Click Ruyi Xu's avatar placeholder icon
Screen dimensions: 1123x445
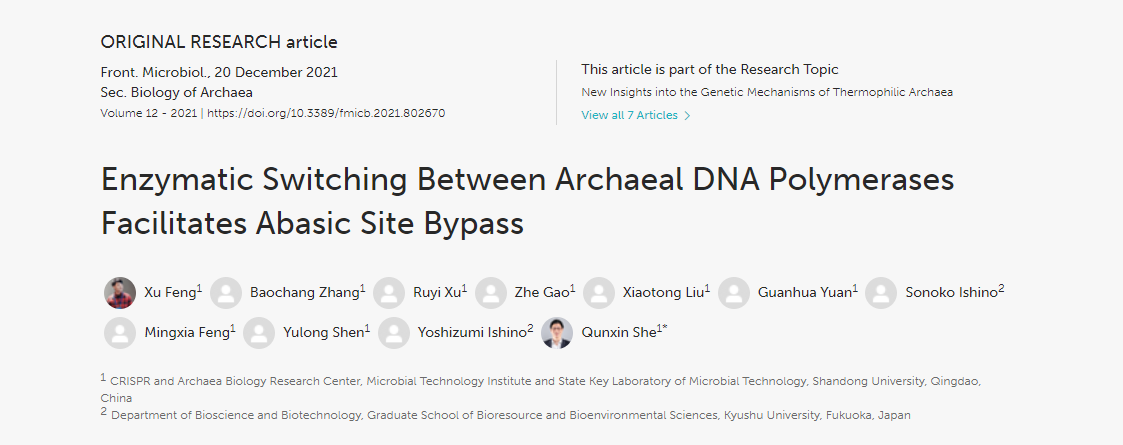click(389, 293)
